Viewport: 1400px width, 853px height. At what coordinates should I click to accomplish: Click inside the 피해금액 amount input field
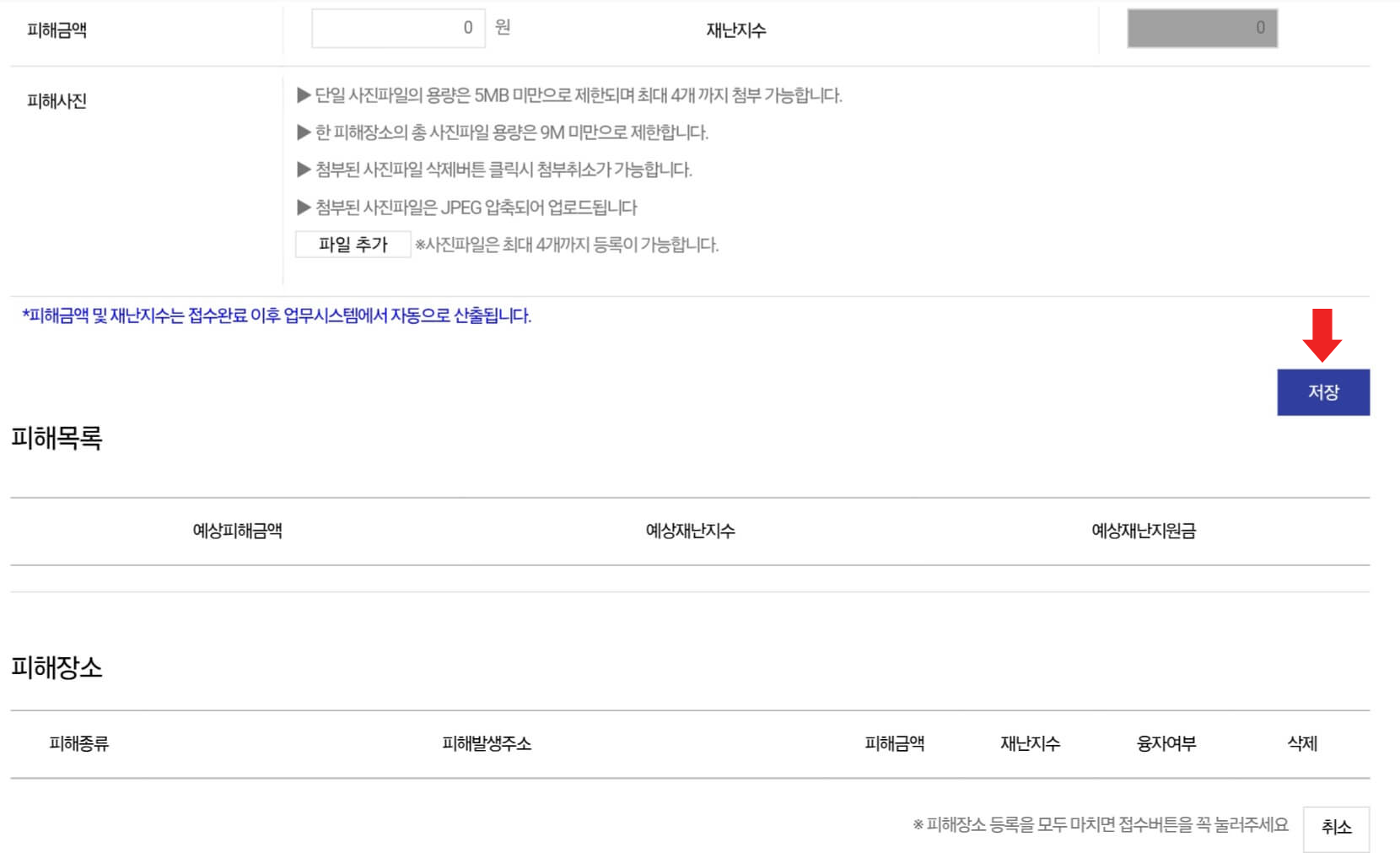pyautogui.click(x=398, y=26)
